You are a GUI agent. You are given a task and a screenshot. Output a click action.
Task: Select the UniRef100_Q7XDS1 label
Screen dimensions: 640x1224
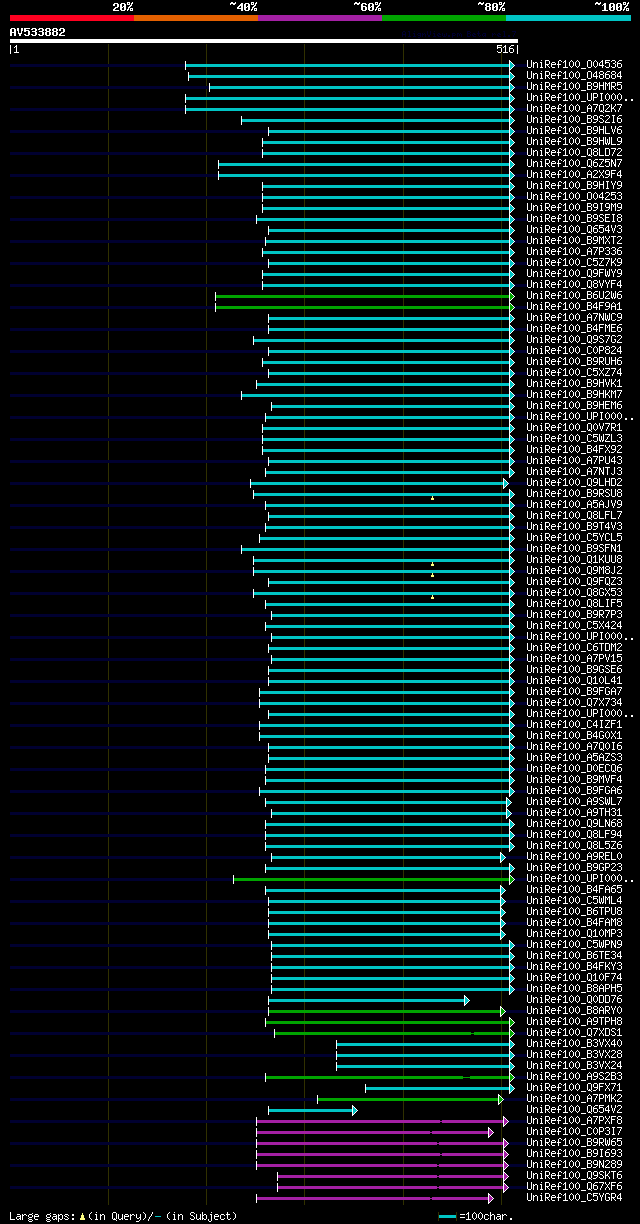574,1033
